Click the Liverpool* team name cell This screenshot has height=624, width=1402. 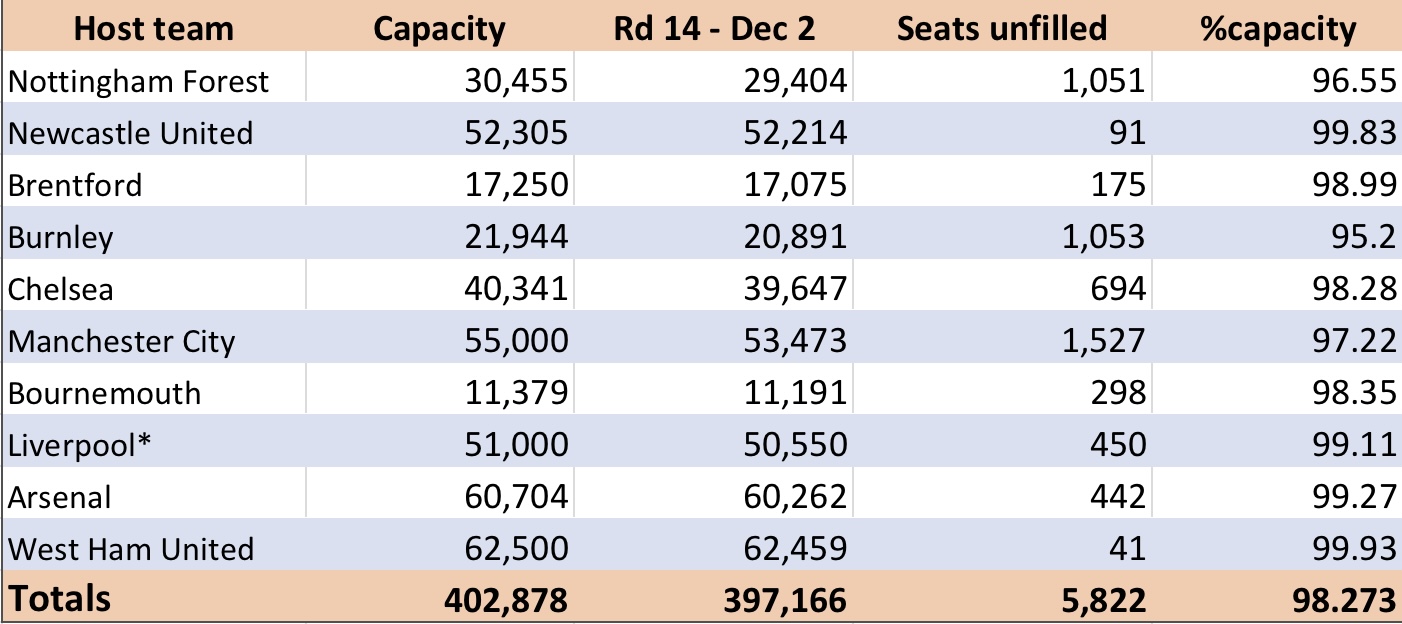click(x=153, y=444)
